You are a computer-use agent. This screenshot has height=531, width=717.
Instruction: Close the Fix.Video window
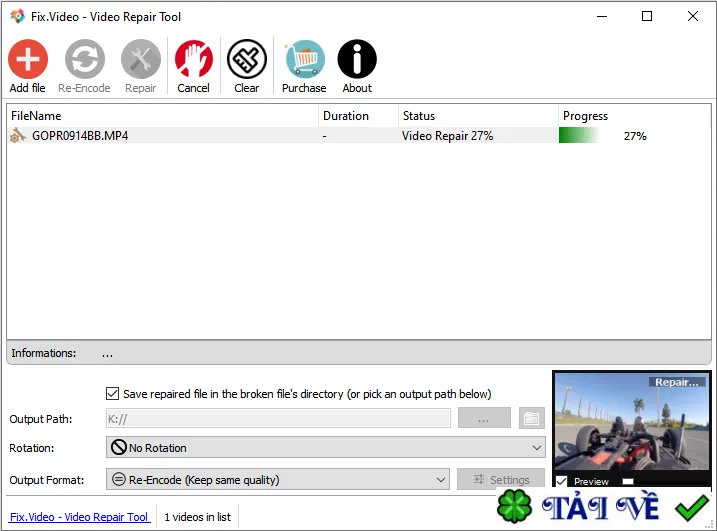(693, 16)
